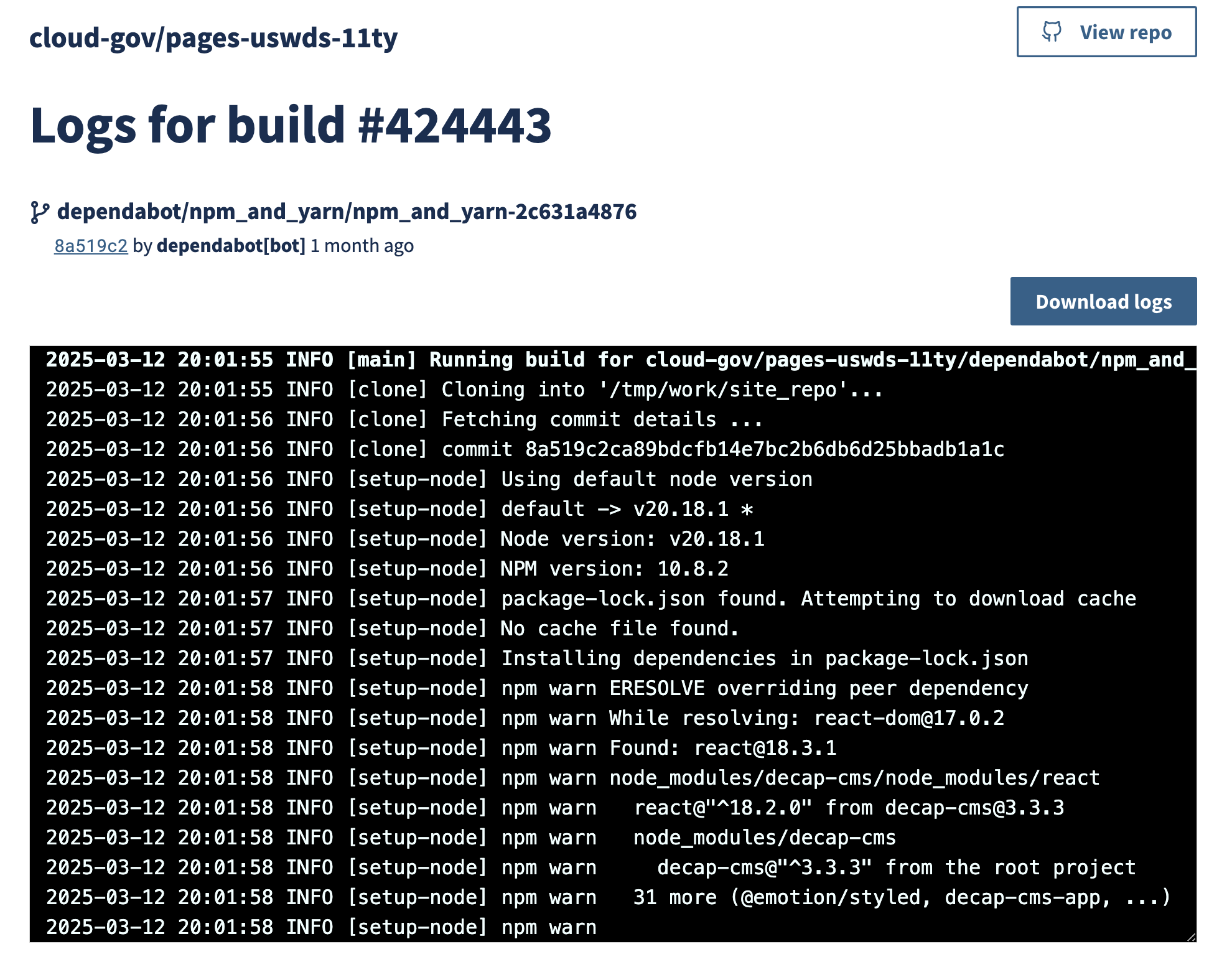Select the Installing dependencies in package-lock.json line
The width and height of the screenshot is (1232, 967).
pos(537,658)
